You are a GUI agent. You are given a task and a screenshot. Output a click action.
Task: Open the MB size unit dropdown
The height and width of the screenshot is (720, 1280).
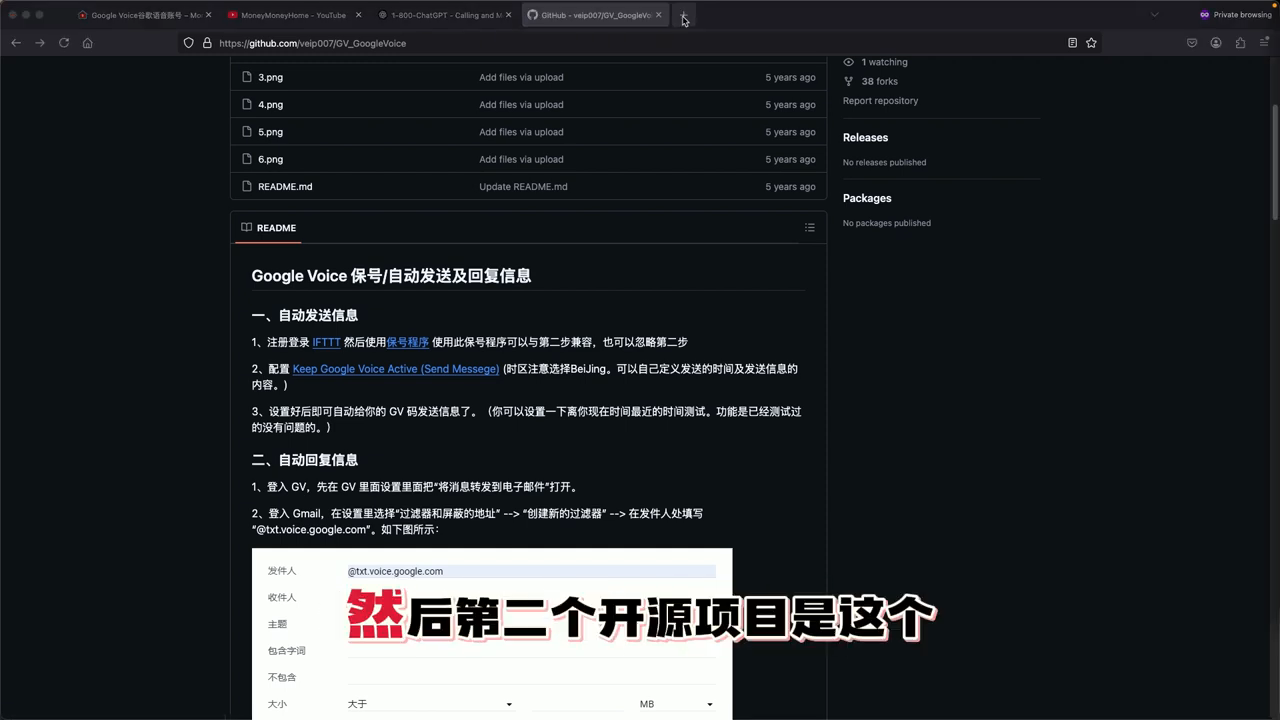tap(677, 704)
